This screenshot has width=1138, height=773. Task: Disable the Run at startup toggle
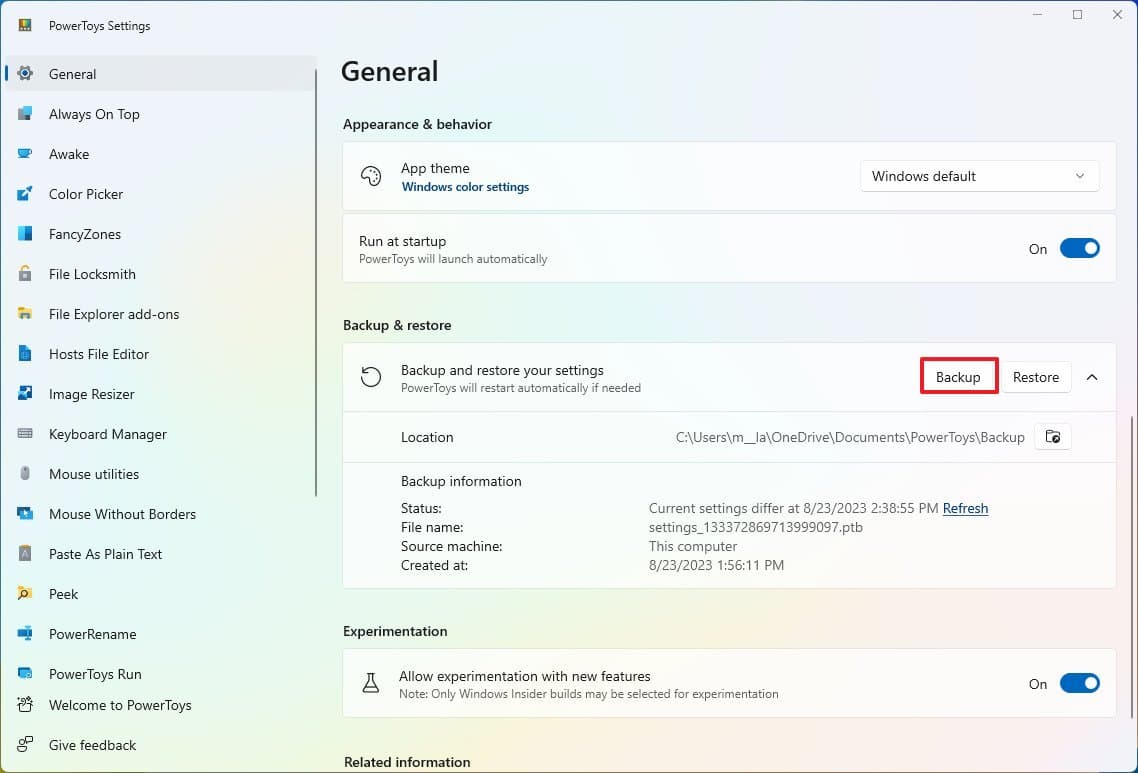tap(1079, 249)
